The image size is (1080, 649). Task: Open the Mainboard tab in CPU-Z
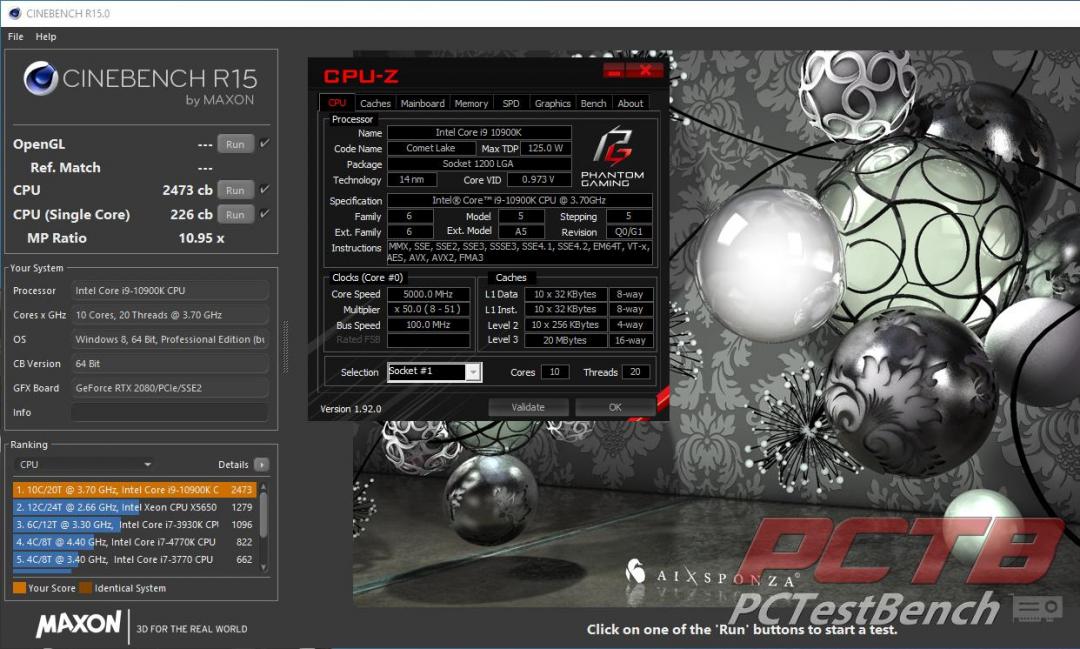(x=423, y=103)
